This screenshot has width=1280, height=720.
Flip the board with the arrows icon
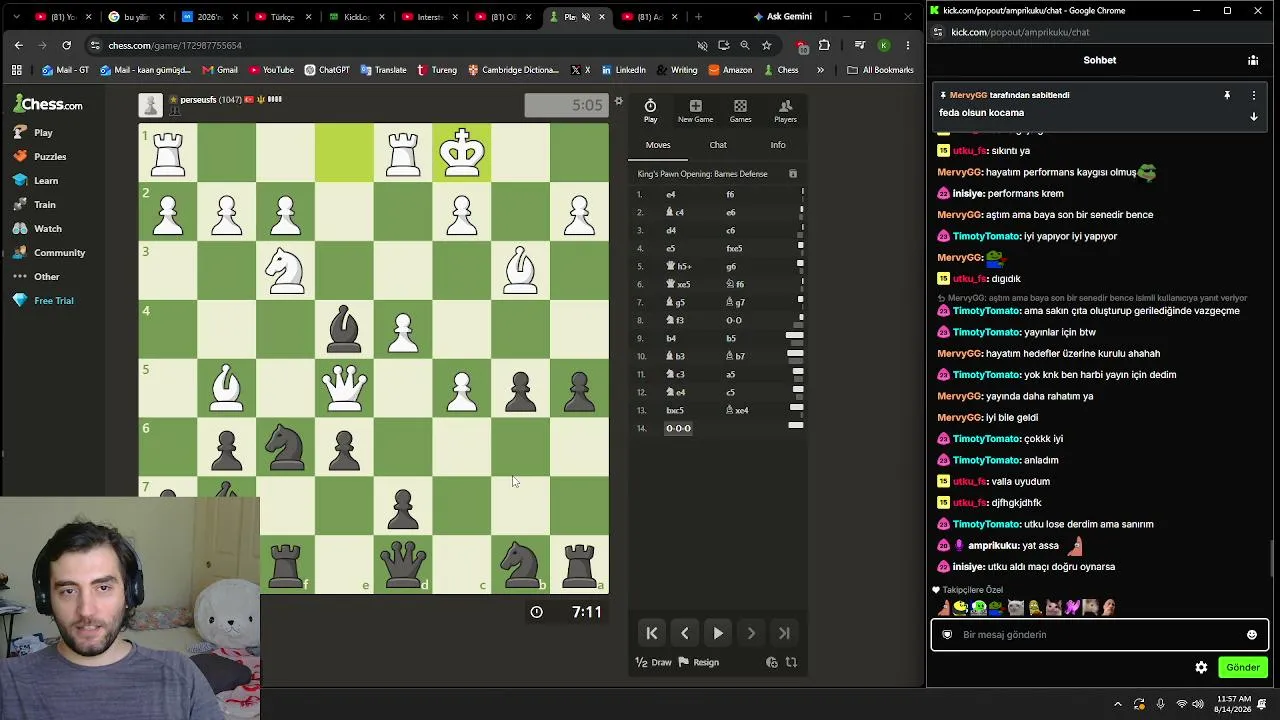(x=791, y=662)
